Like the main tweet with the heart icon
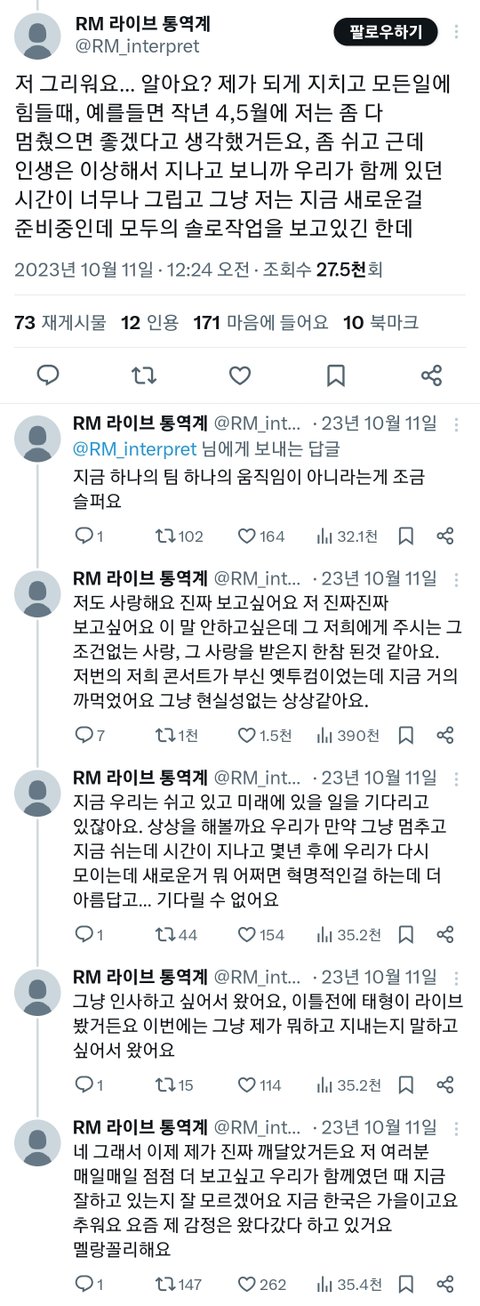The image size is (480, 1306). pos(240,375)
